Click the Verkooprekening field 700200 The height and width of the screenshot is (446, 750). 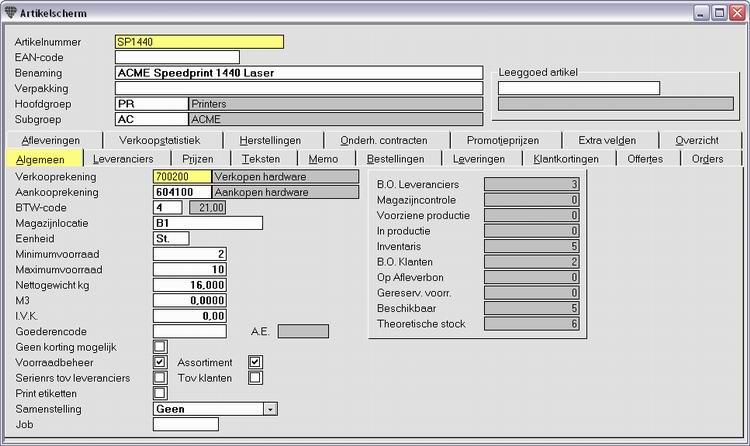(x=182, y=177)
